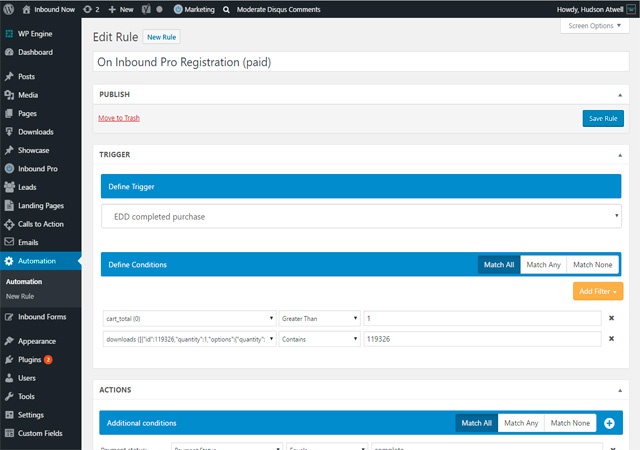Collapse the Publish panel
The height and width of the screenshot is (450, 640).
pyautogui.click(x=620, y=95)
